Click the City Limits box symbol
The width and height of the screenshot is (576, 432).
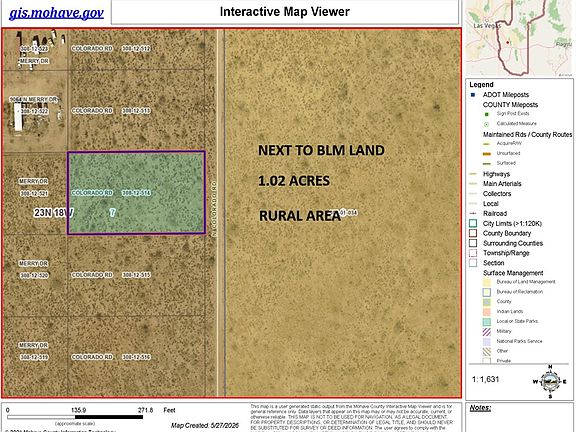click(473, 223)
